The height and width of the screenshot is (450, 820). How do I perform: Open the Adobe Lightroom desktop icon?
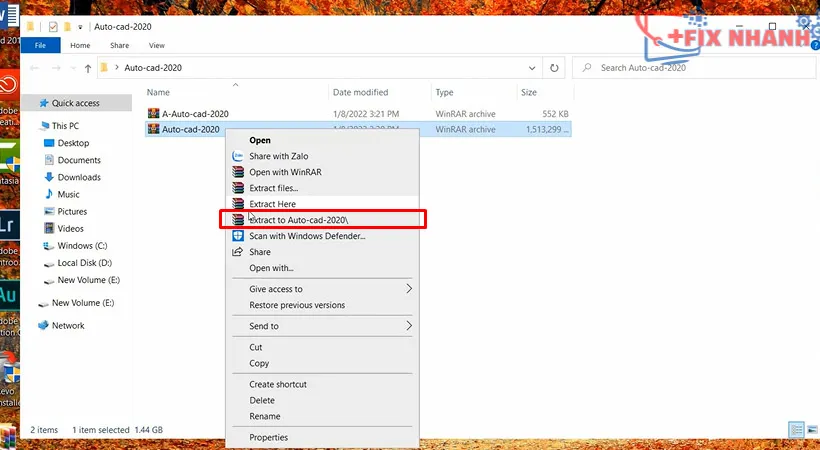(8, 222)
